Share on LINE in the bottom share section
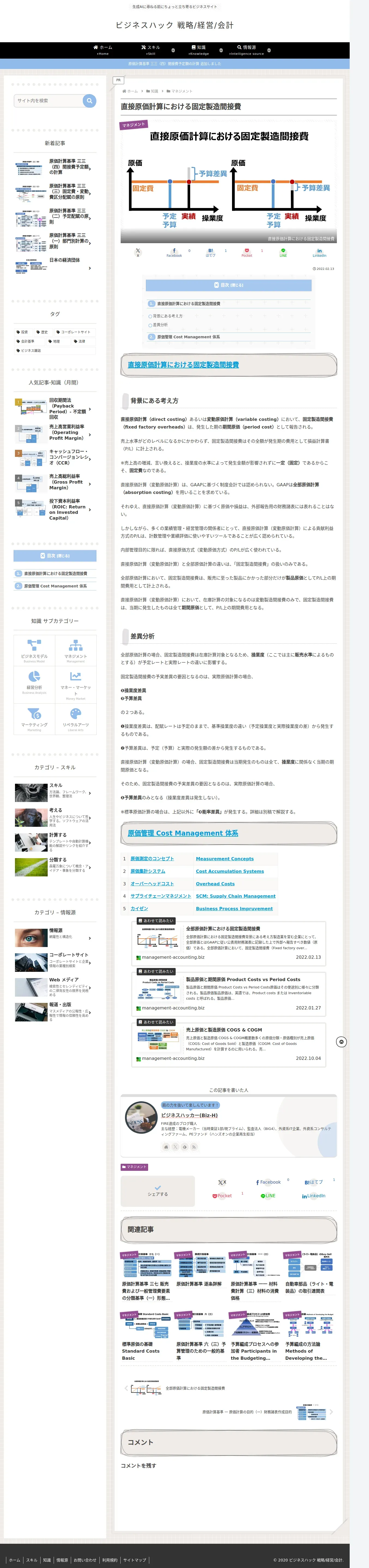This screenshot has height=1568, width=369. (268, 1196)
